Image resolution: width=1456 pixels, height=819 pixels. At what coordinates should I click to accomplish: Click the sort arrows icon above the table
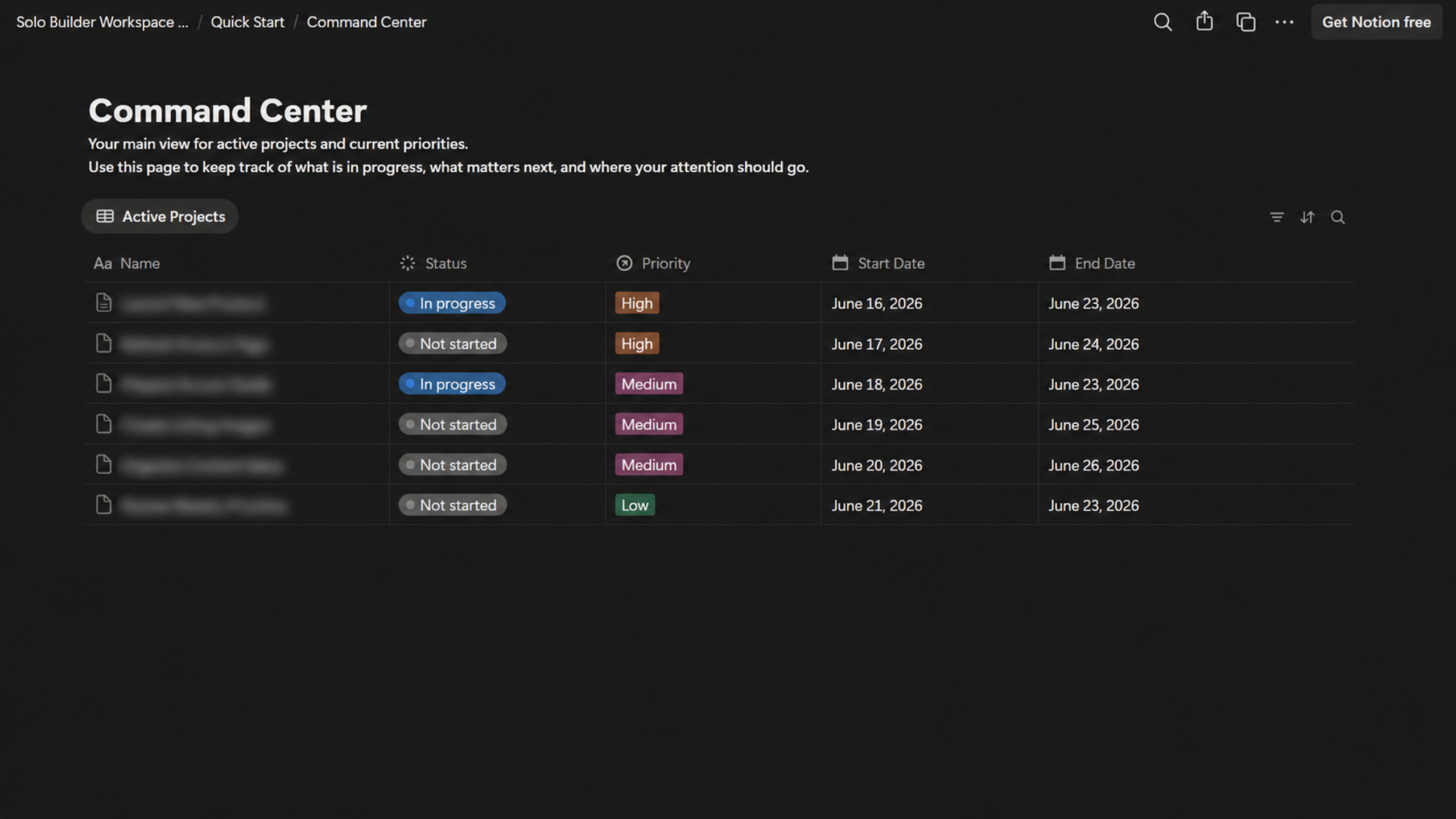[1307, 217]
